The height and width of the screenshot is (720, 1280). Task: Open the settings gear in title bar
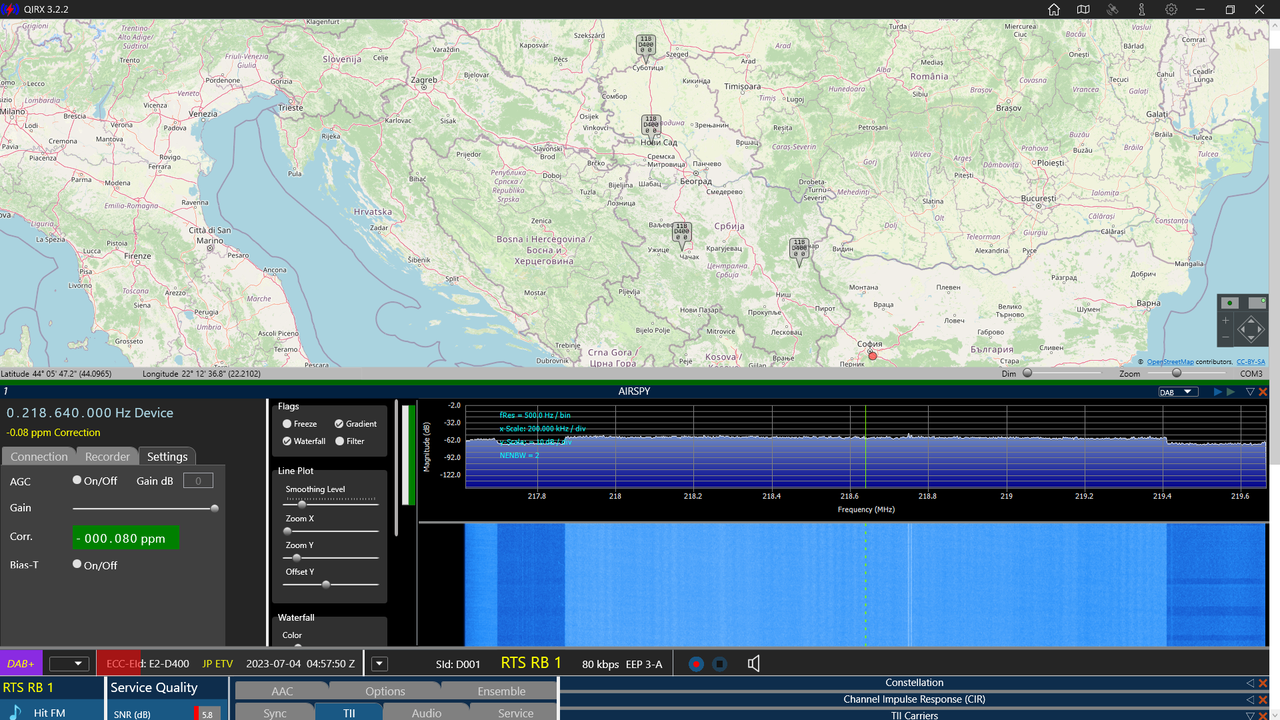(1171, 9)
